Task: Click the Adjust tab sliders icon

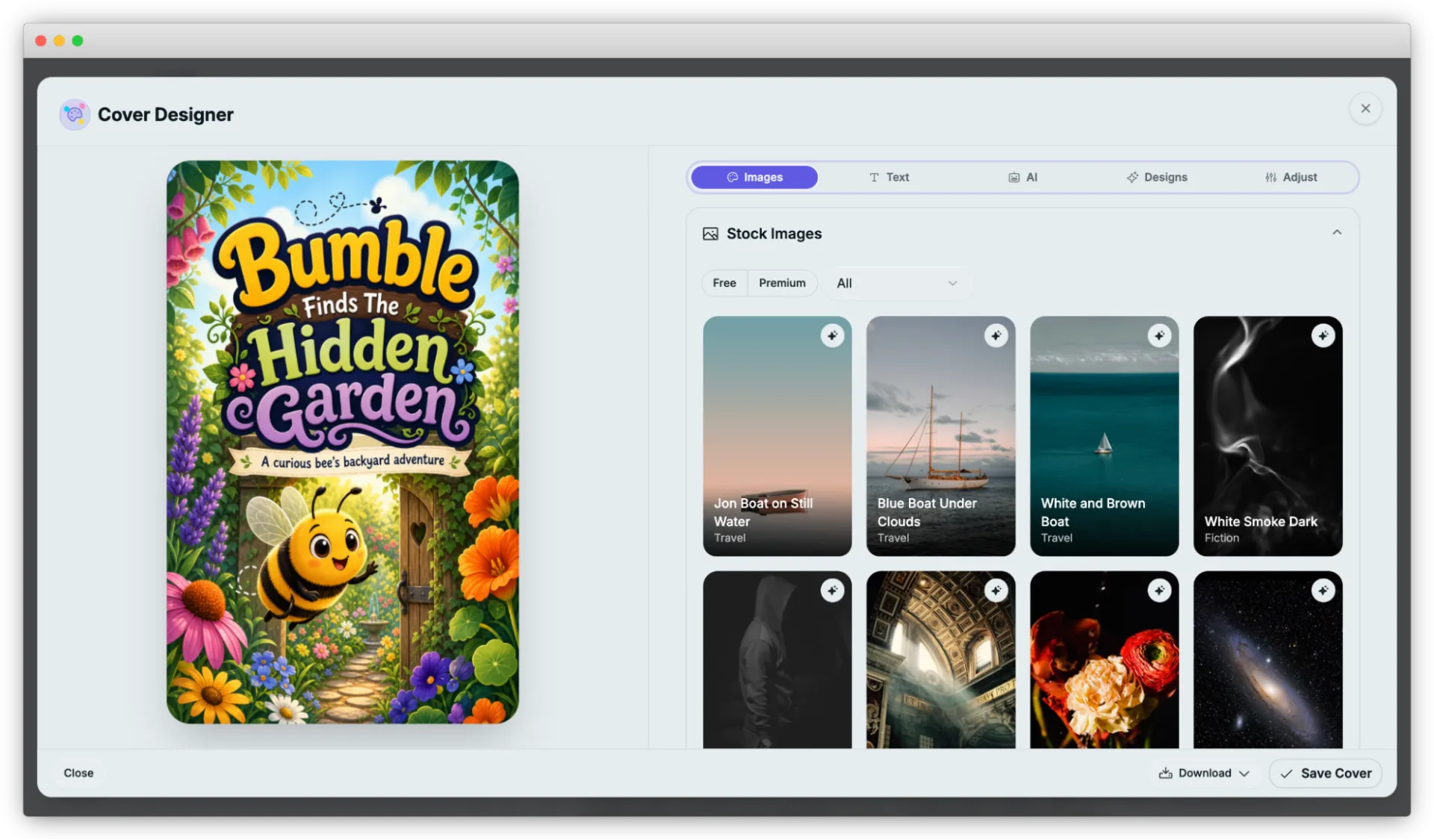Action: click(x=1270, y=177)
